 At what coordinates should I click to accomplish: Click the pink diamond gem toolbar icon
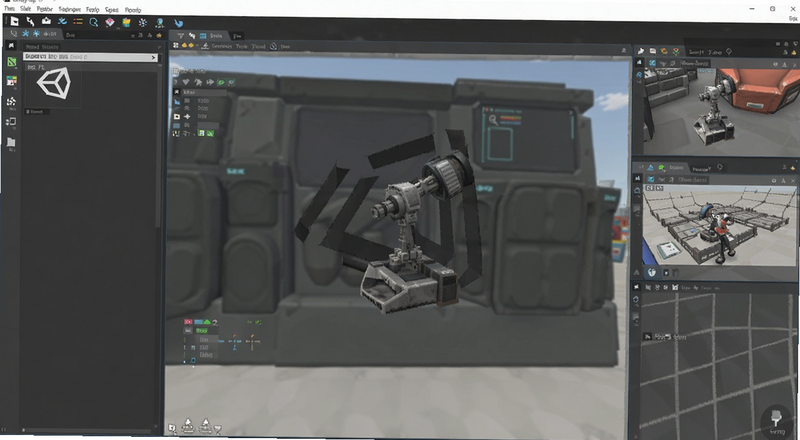(x=110, y=22)
